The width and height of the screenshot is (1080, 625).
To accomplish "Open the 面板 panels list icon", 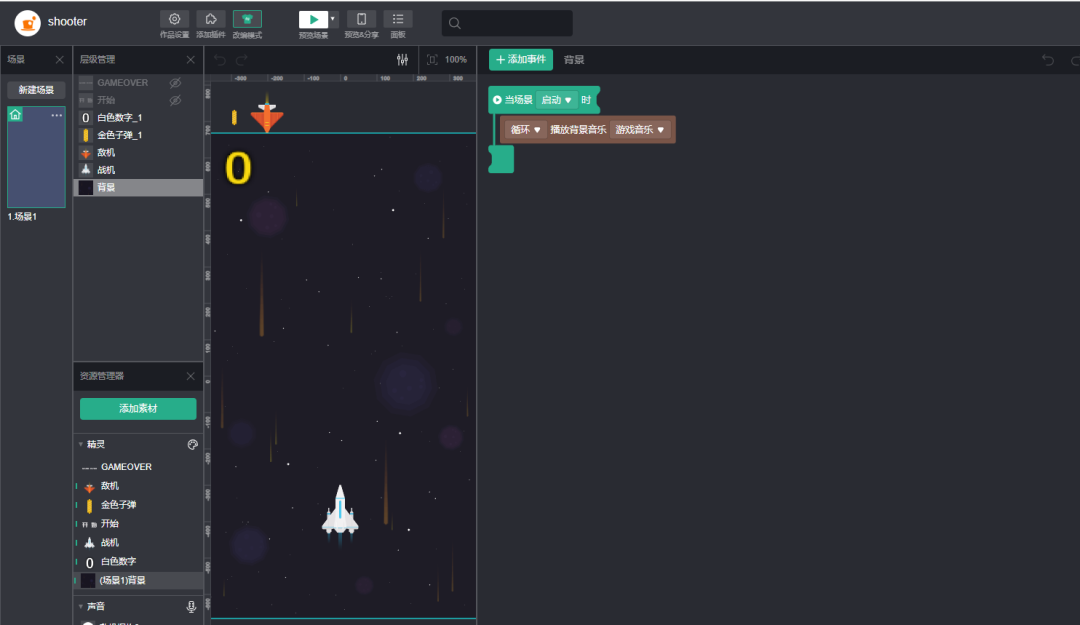I will pyautogui.click(x=397, y=19).
